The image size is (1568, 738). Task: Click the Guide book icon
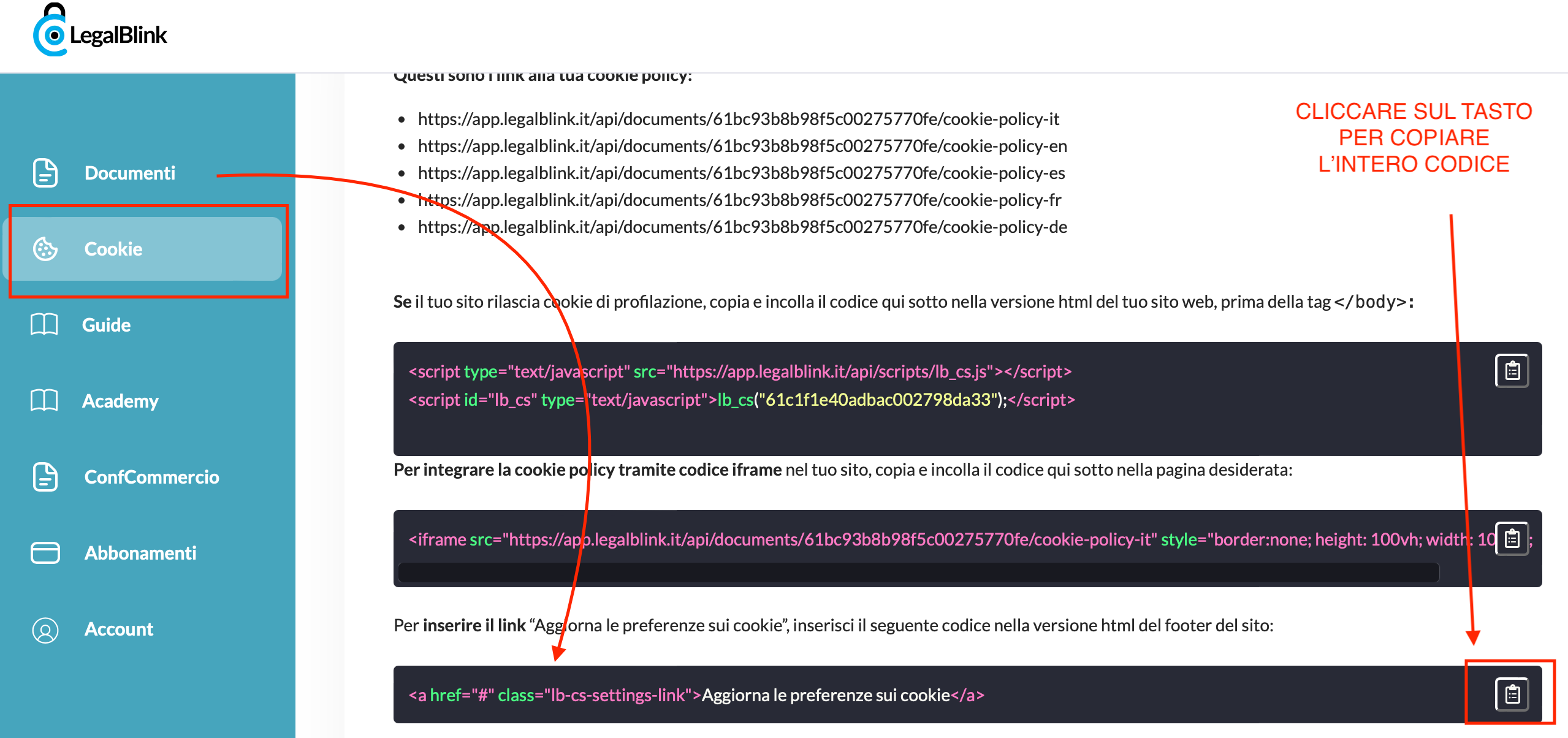pyautogui.click(x=44, y=324)
